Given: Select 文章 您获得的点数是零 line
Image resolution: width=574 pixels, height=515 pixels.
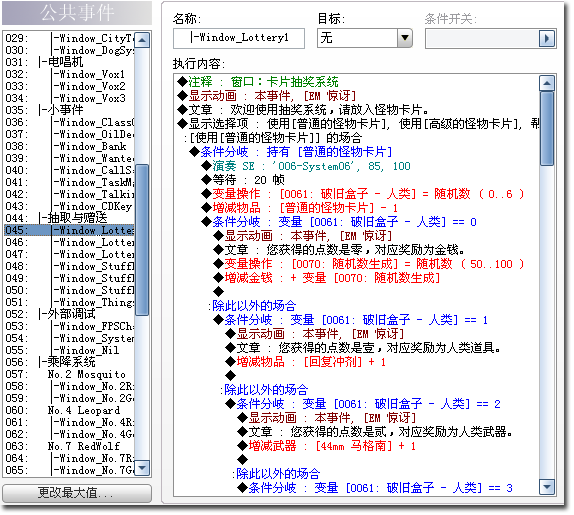Looking at the screenshot, I should (x=339, y=250).
